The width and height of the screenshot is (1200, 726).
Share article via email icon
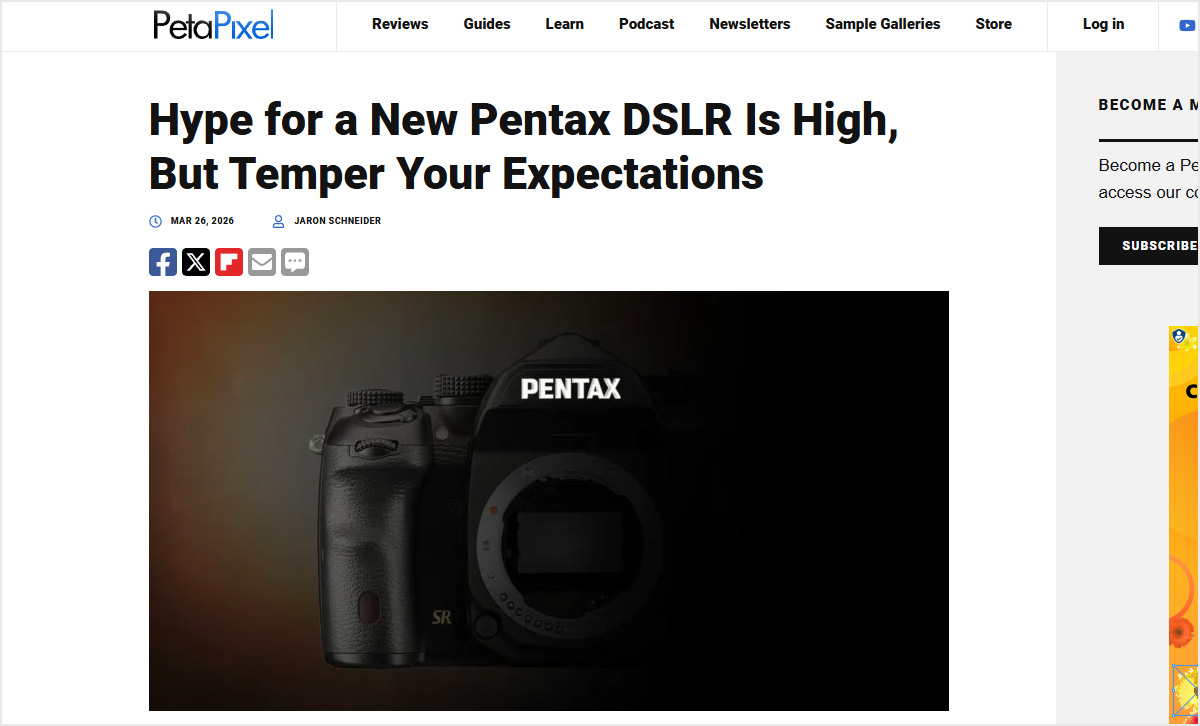click(262, 262)
